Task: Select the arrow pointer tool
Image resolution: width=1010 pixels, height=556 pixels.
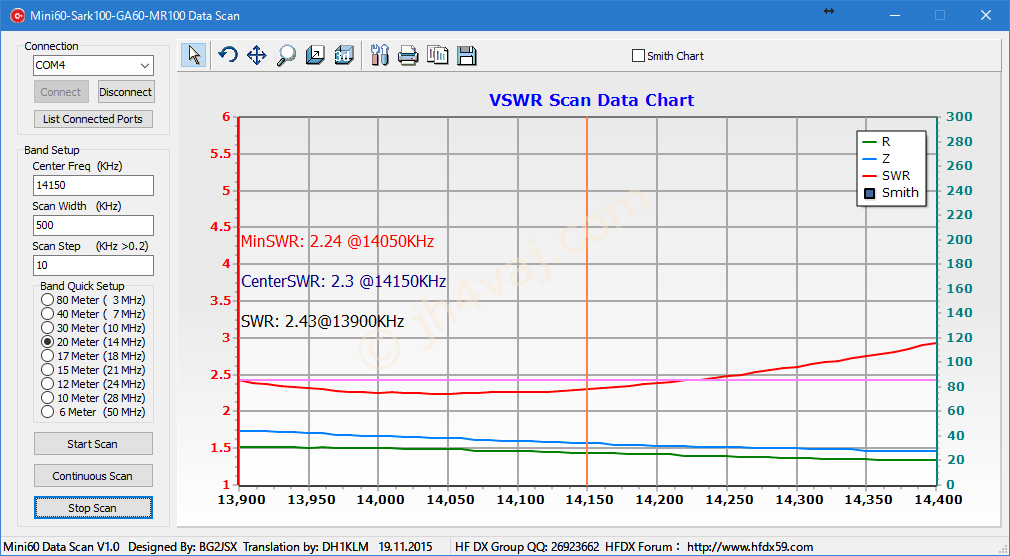Action: (x=194, y=55)
